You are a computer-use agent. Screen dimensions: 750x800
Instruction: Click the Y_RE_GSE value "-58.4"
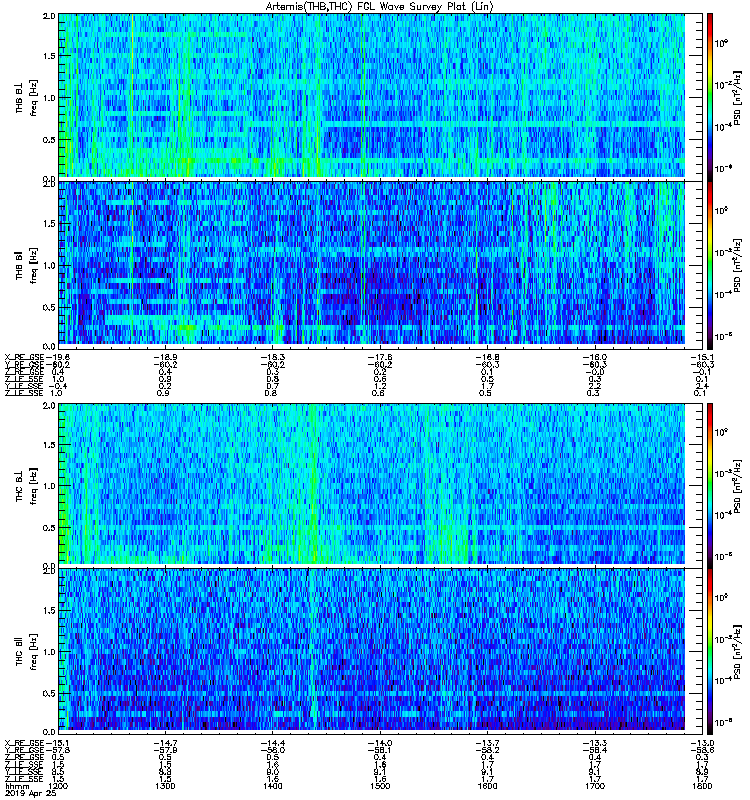595,751
